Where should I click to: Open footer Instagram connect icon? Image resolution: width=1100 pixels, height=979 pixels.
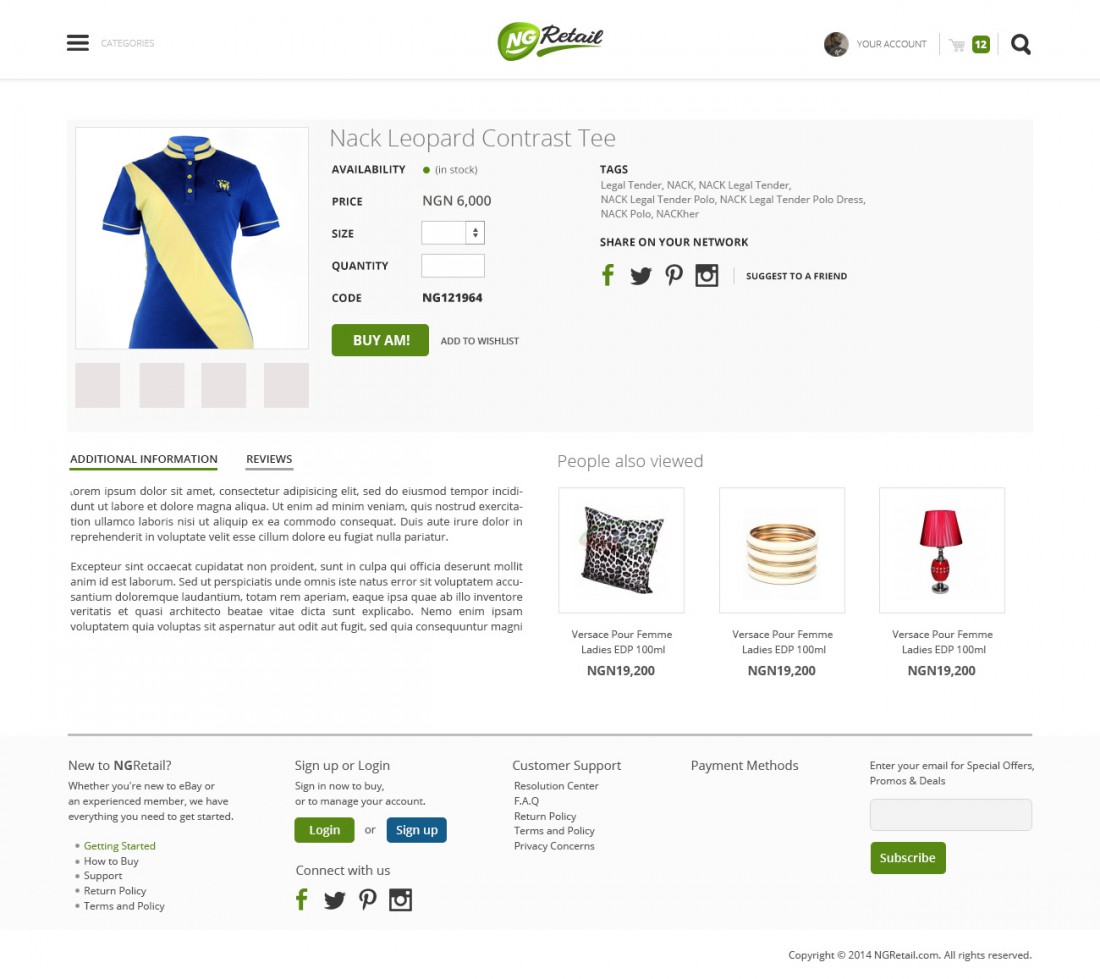tap(401, 900)
